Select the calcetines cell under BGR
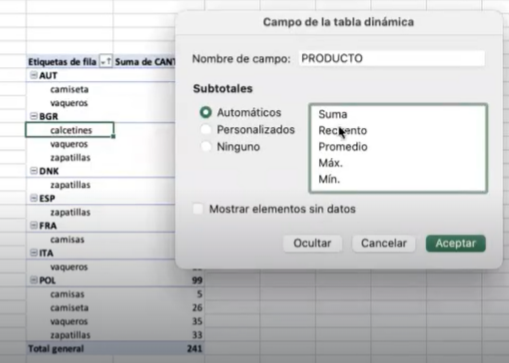 pos(70,130)
